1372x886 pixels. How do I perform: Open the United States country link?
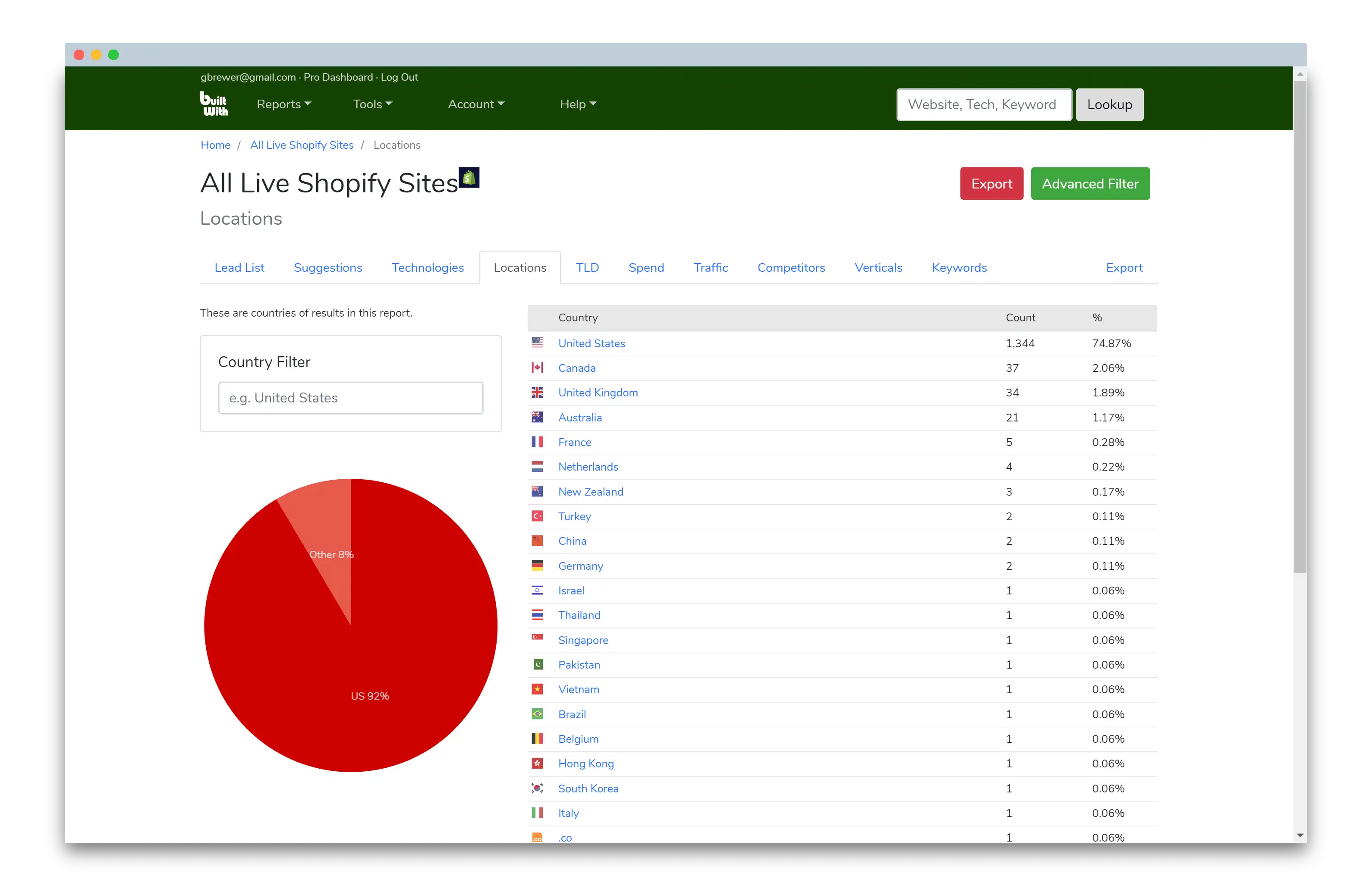[592, 343]
